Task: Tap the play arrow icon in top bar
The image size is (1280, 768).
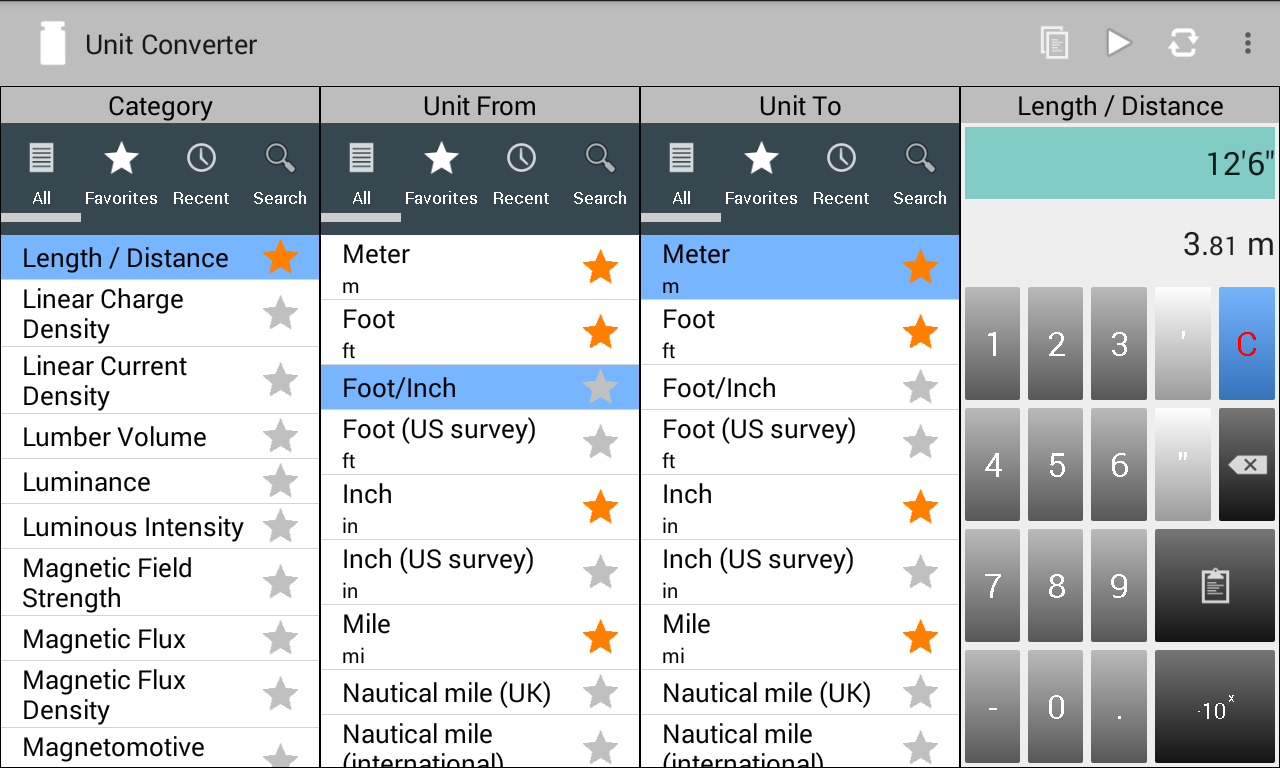Action: pyautogui.click(x=1118, y=43)
